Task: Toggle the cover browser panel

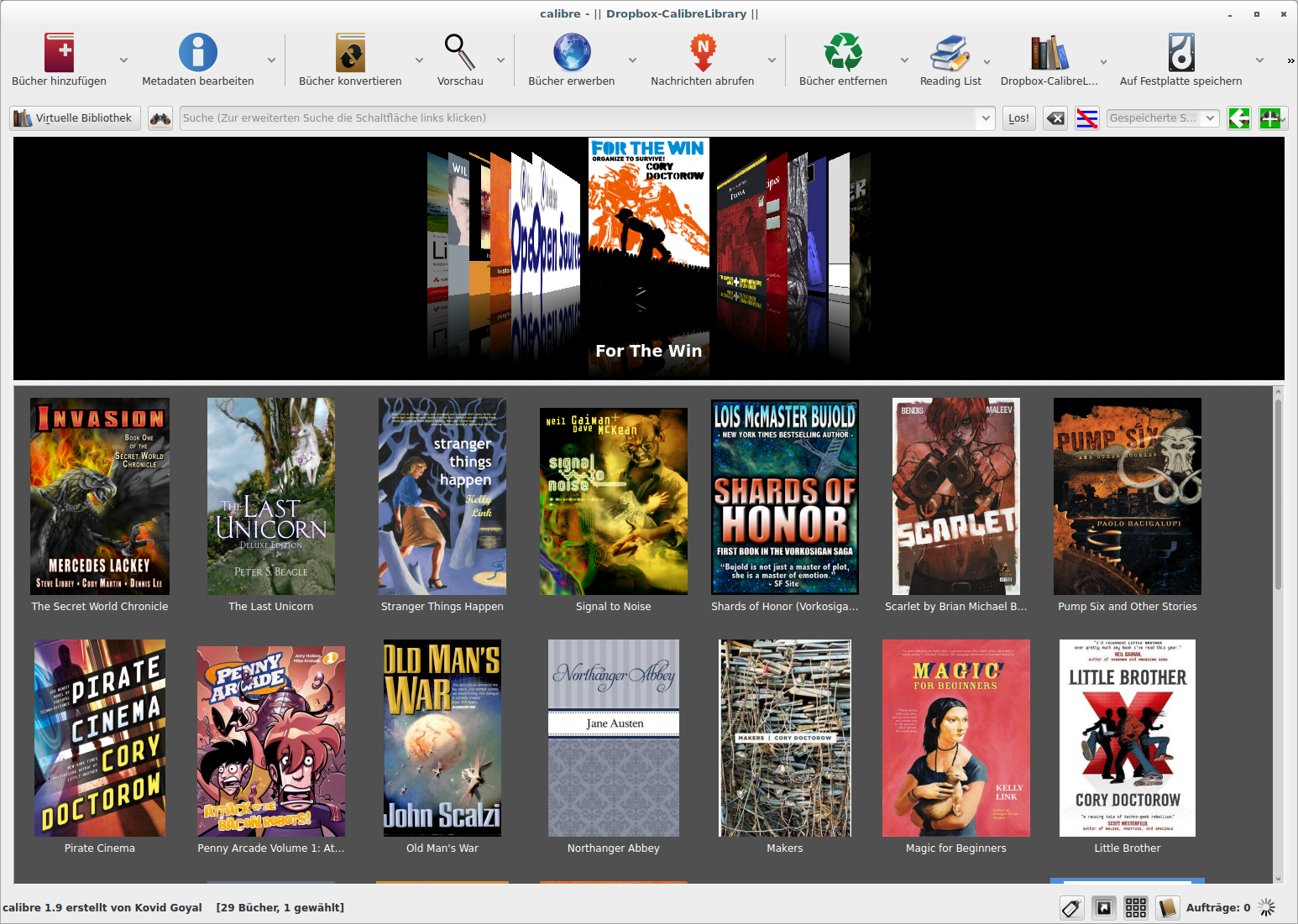Action: coord(1104,907)
